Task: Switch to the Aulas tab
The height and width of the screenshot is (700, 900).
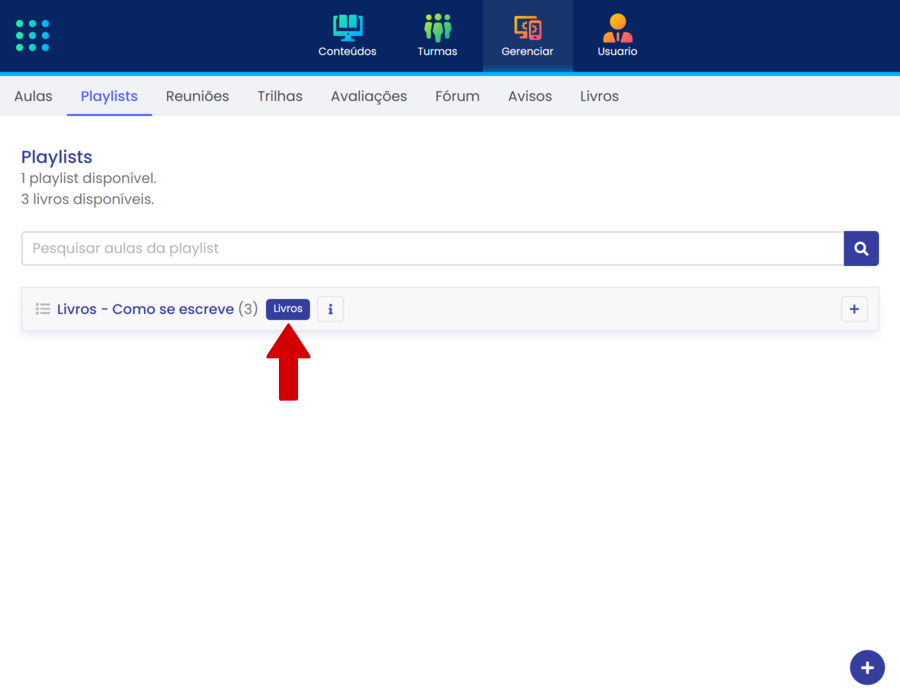Action: (33, 97)
